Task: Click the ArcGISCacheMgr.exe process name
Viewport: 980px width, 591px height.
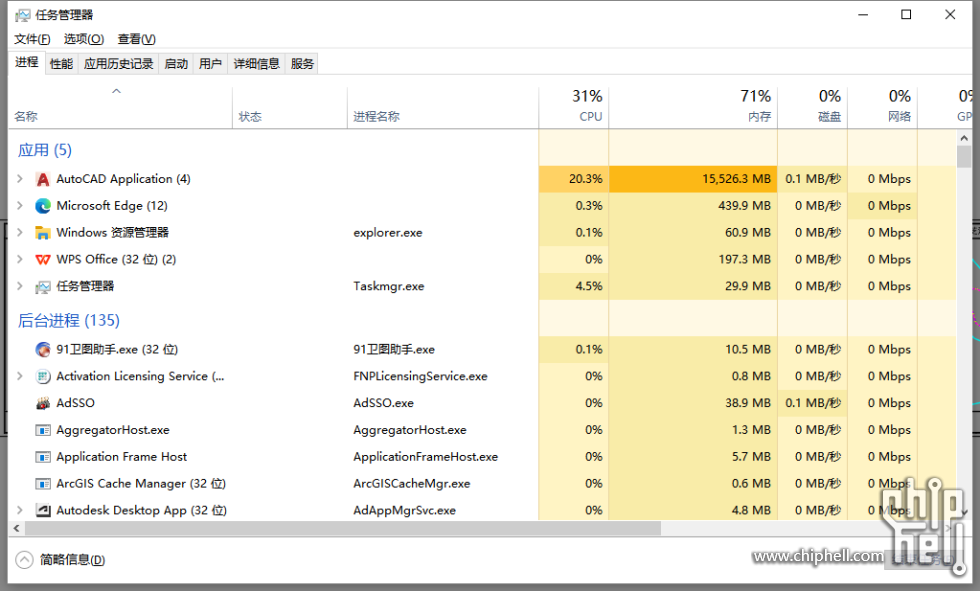Action: 411,484
